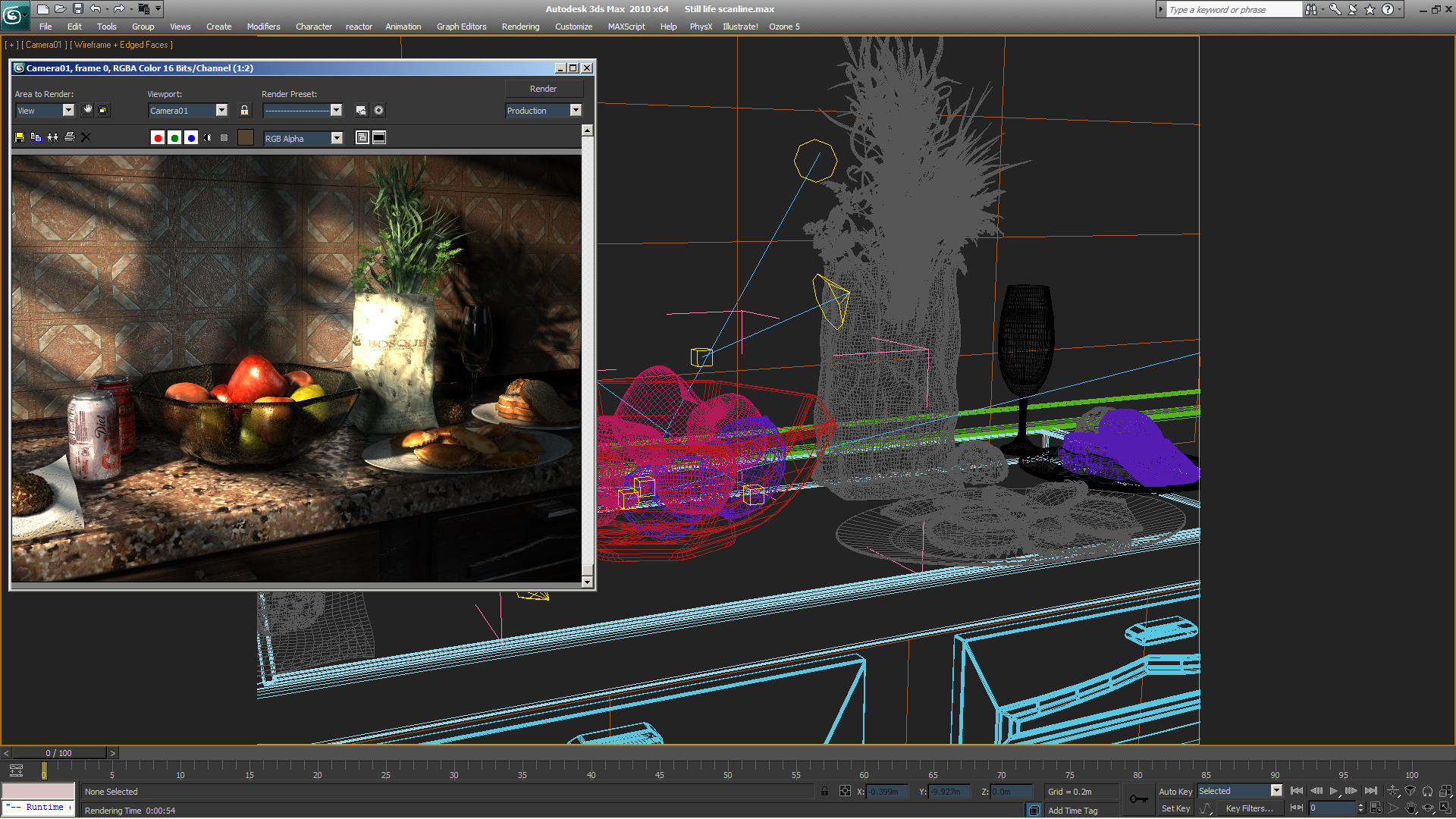Image resolution: width=1456 pixels, height=819 pixels.
Task: Click the Render button
Action: [543, 89]
